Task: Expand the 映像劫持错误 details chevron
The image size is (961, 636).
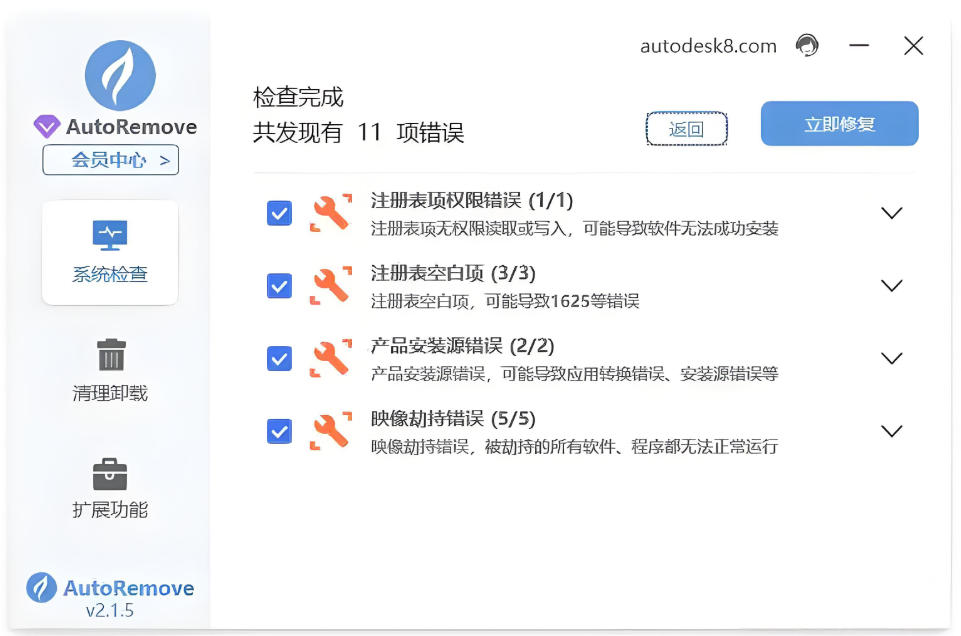Action: tap(891, 431)
